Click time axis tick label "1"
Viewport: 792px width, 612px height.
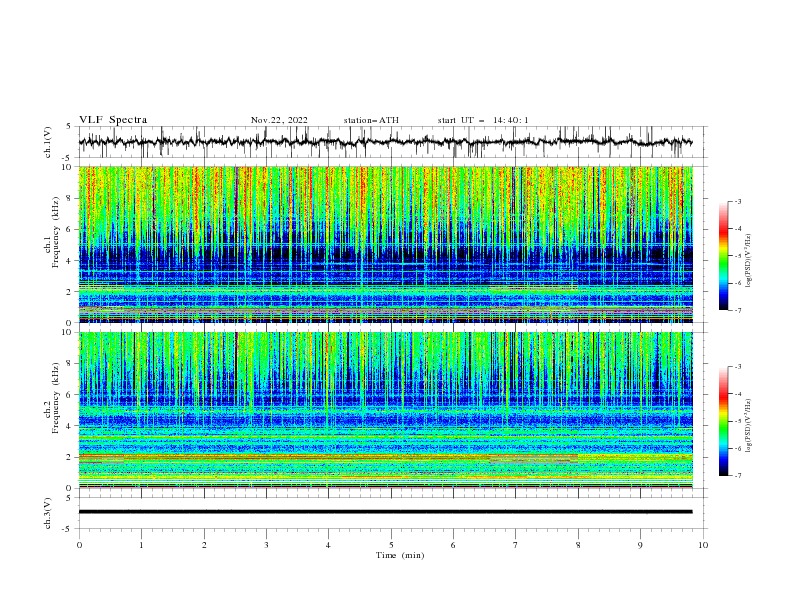pyautogui.click(x=141, y=545)
